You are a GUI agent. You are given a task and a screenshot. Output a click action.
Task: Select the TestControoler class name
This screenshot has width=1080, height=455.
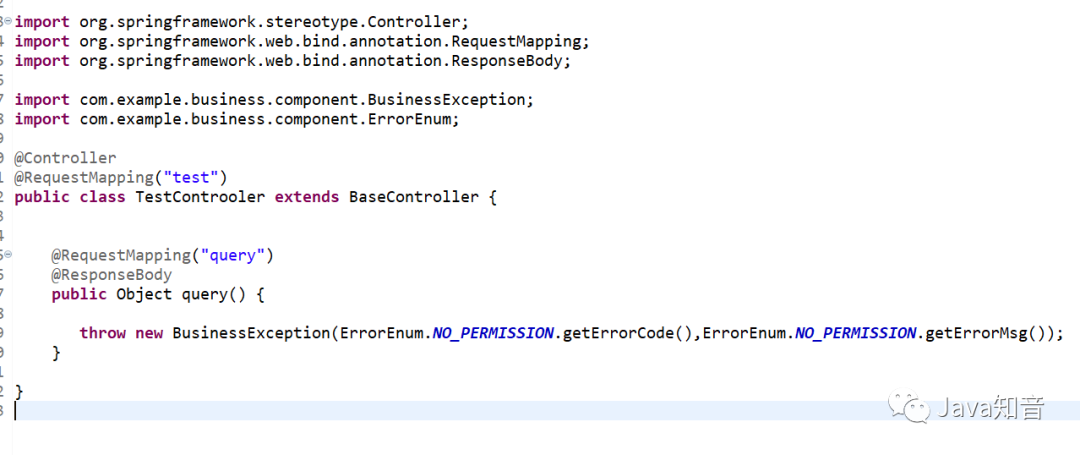[200, 198]
